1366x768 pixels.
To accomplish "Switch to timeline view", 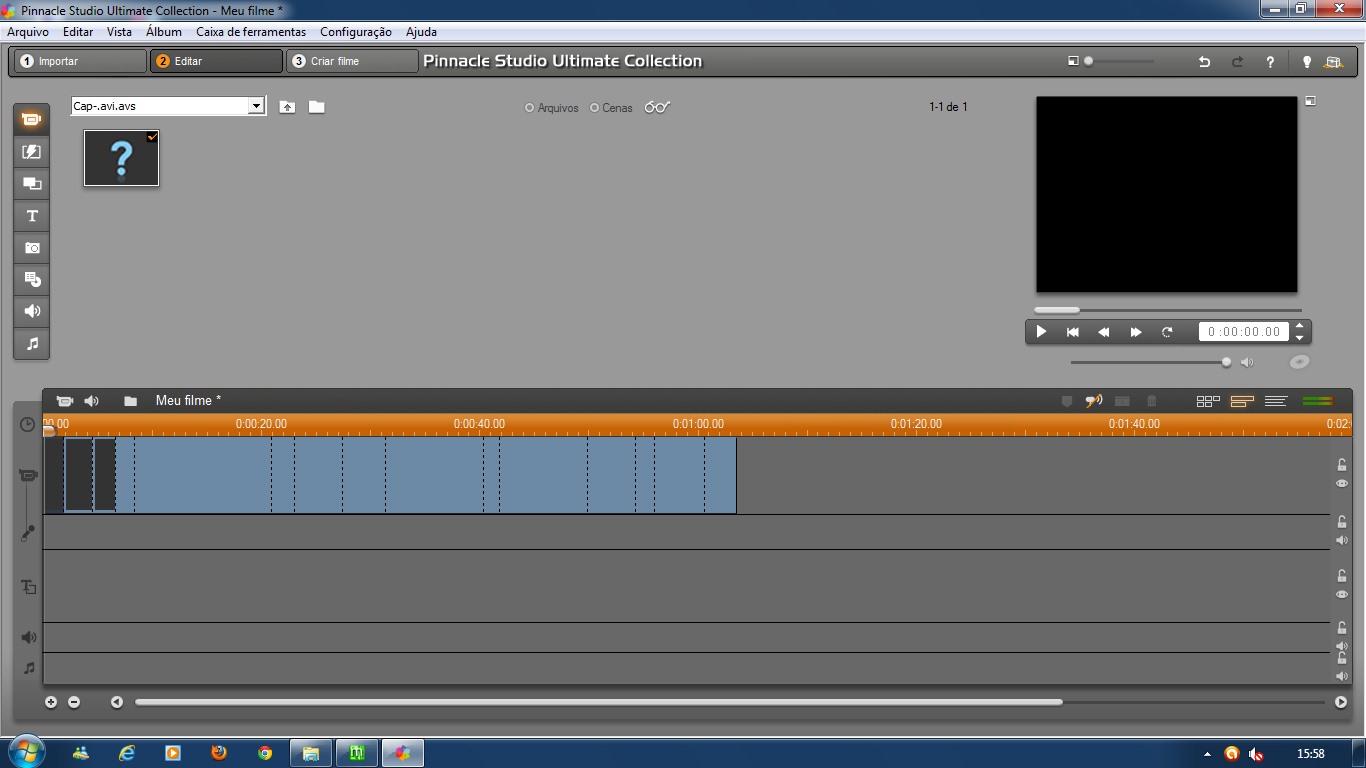I will [1242, 401].
